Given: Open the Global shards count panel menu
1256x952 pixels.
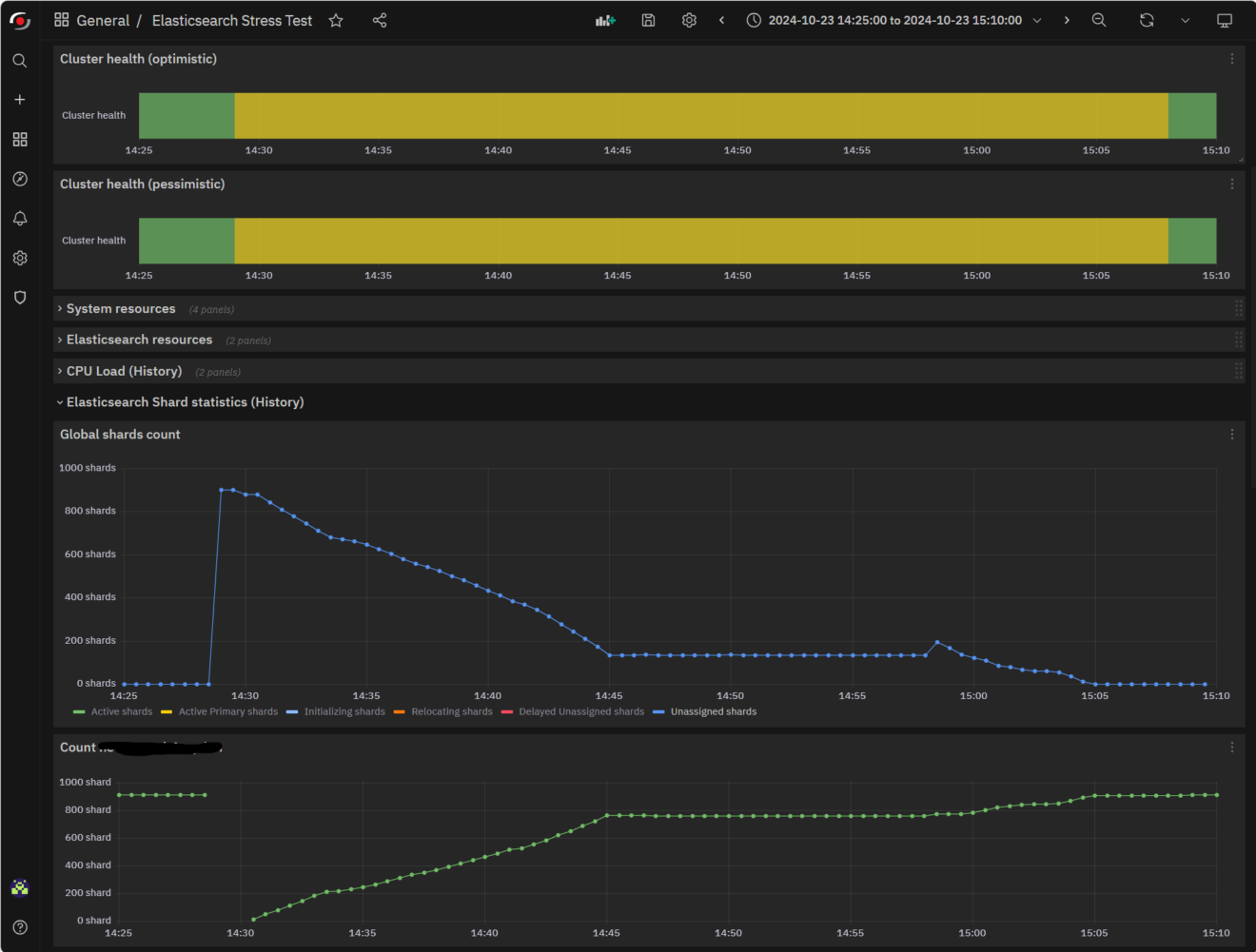Looking at the screenshot, I should [x=1231, y=434].
